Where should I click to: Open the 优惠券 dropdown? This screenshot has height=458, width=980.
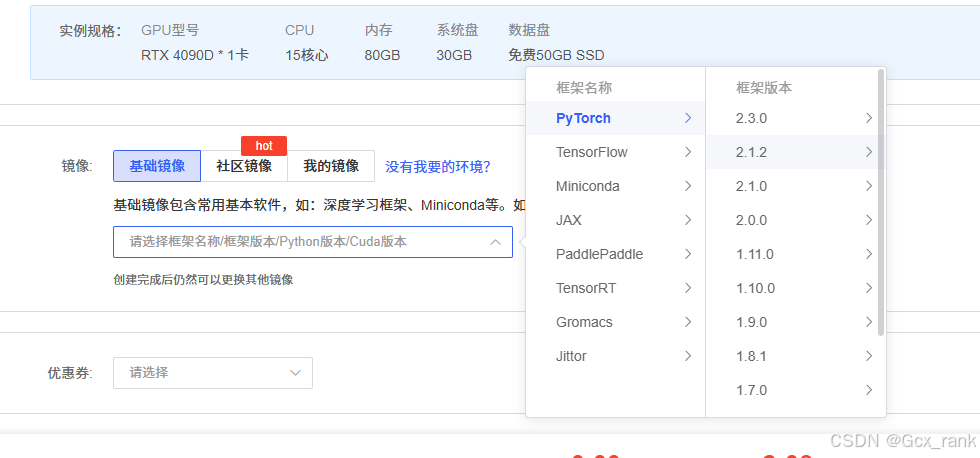pos(212,373)
